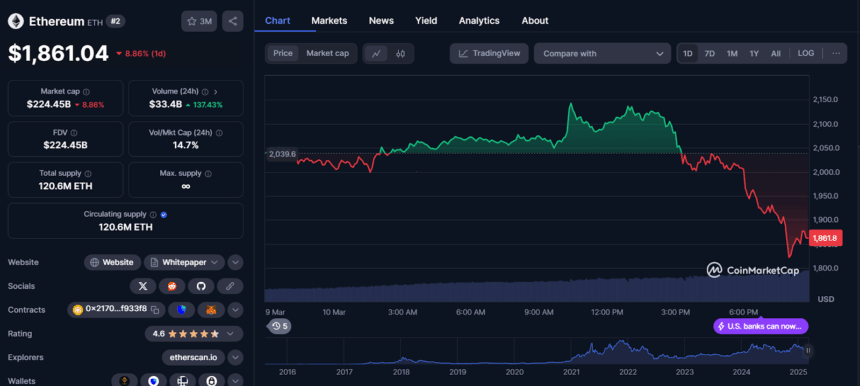860x386 pixels.
Task: Click the #2 rank badge
Action: click(x=116, y=21)
